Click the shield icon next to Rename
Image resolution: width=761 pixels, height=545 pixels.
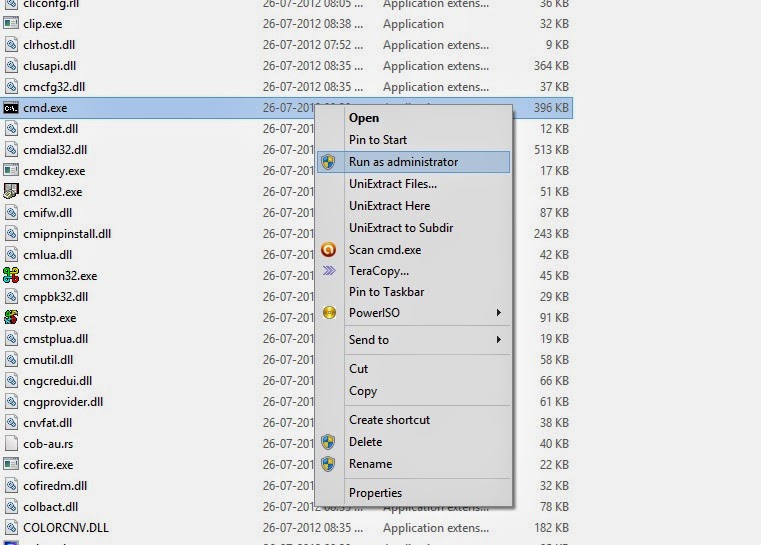click(x=329, y=464)
